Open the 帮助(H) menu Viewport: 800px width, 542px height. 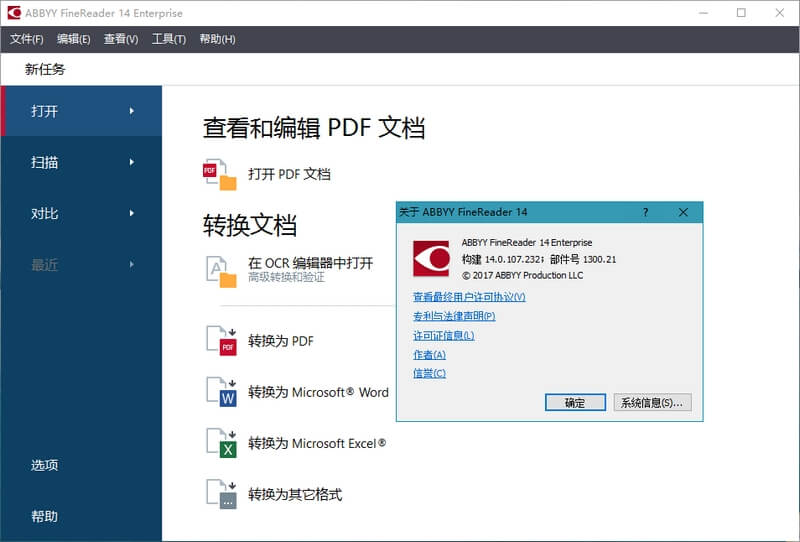tap(217, 39)
